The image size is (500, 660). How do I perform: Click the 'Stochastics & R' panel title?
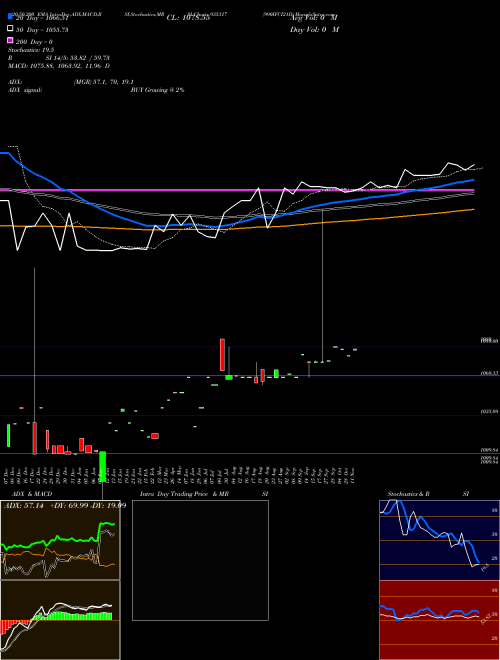(409, 494)
